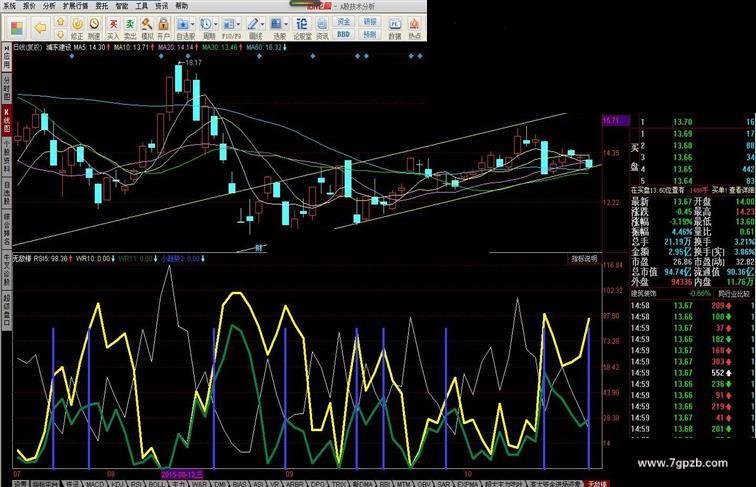Image resolution: width=756 pixels, height=487 pixels.
Task: Open the 智能 menu
Action: (x=122, y=6)
